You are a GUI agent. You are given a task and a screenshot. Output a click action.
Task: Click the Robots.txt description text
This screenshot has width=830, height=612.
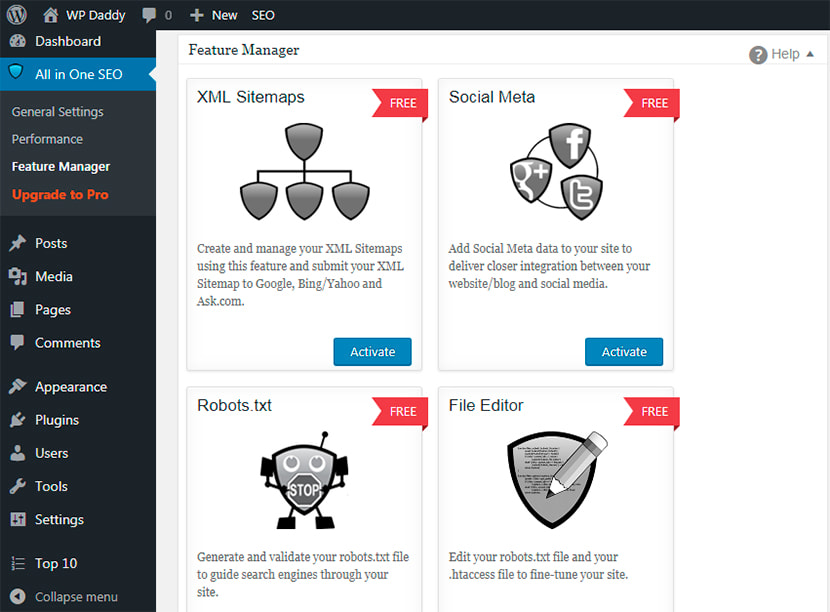[303, 574]
